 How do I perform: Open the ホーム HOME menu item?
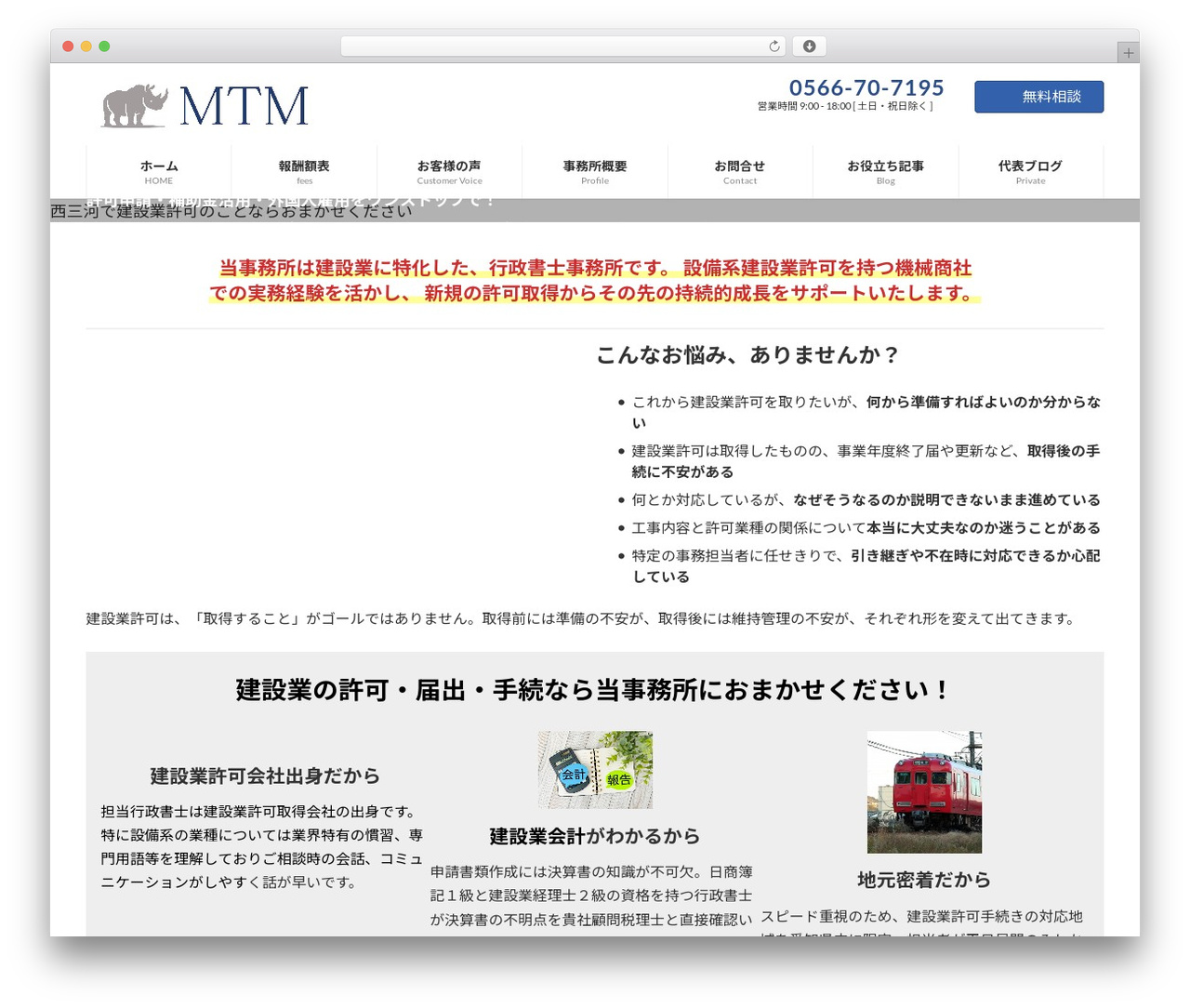pos(159,171)
